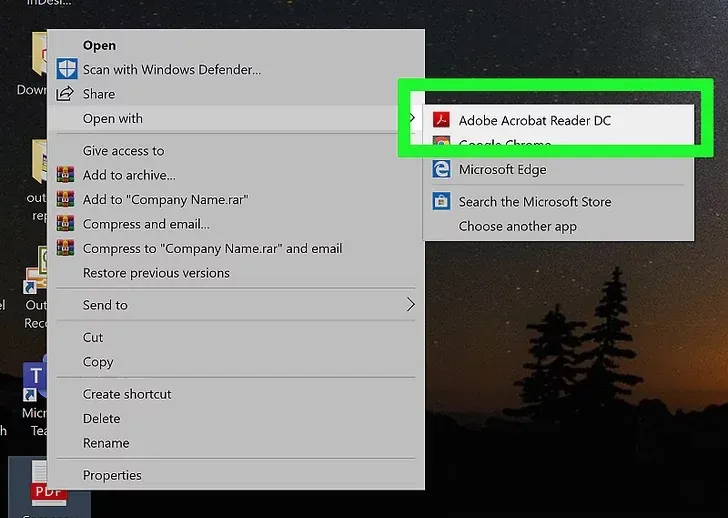Click the Adobe Acrobat red PDF icon
The height and width of the screenshot is (518, 728).
(x=441, y=120)
